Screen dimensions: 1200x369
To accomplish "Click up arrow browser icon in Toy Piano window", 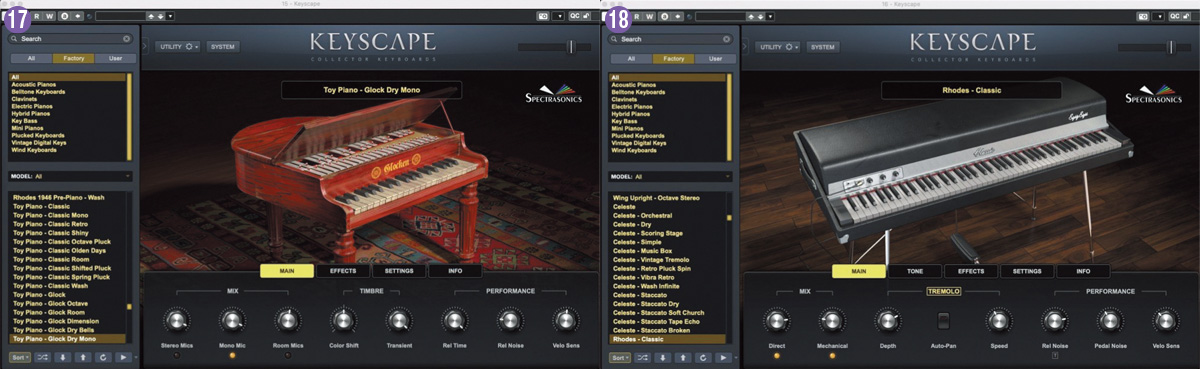I will coord(84,356).
